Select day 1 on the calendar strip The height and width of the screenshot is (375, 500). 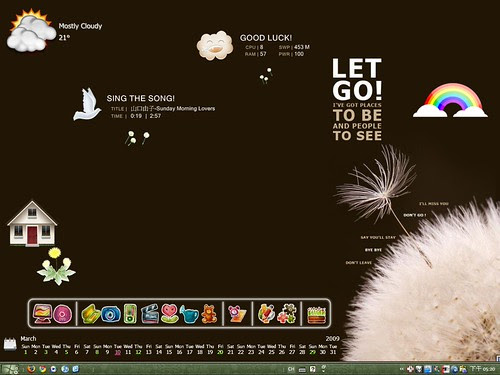pos(26,352)
